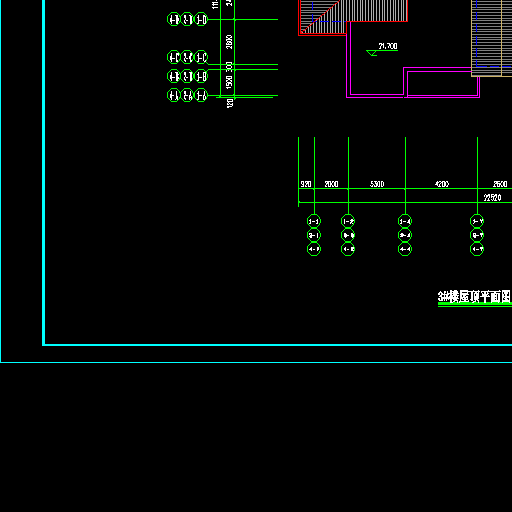
Task: Select the 920 dimension text
Action: pyautogui.click(x=306, y=184)
